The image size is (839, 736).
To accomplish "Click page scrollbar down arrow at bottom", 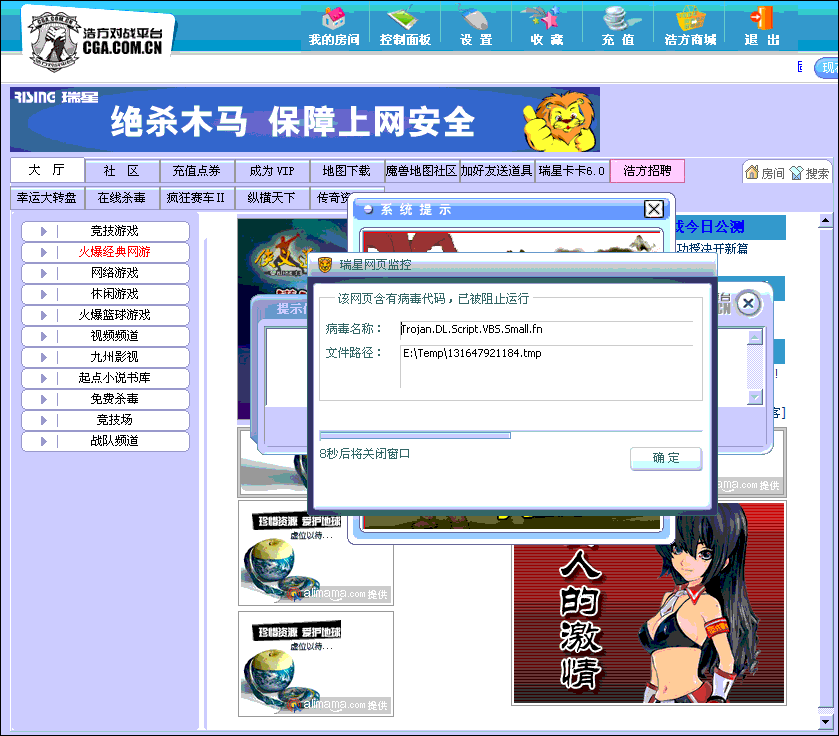I will coord(825,722).
